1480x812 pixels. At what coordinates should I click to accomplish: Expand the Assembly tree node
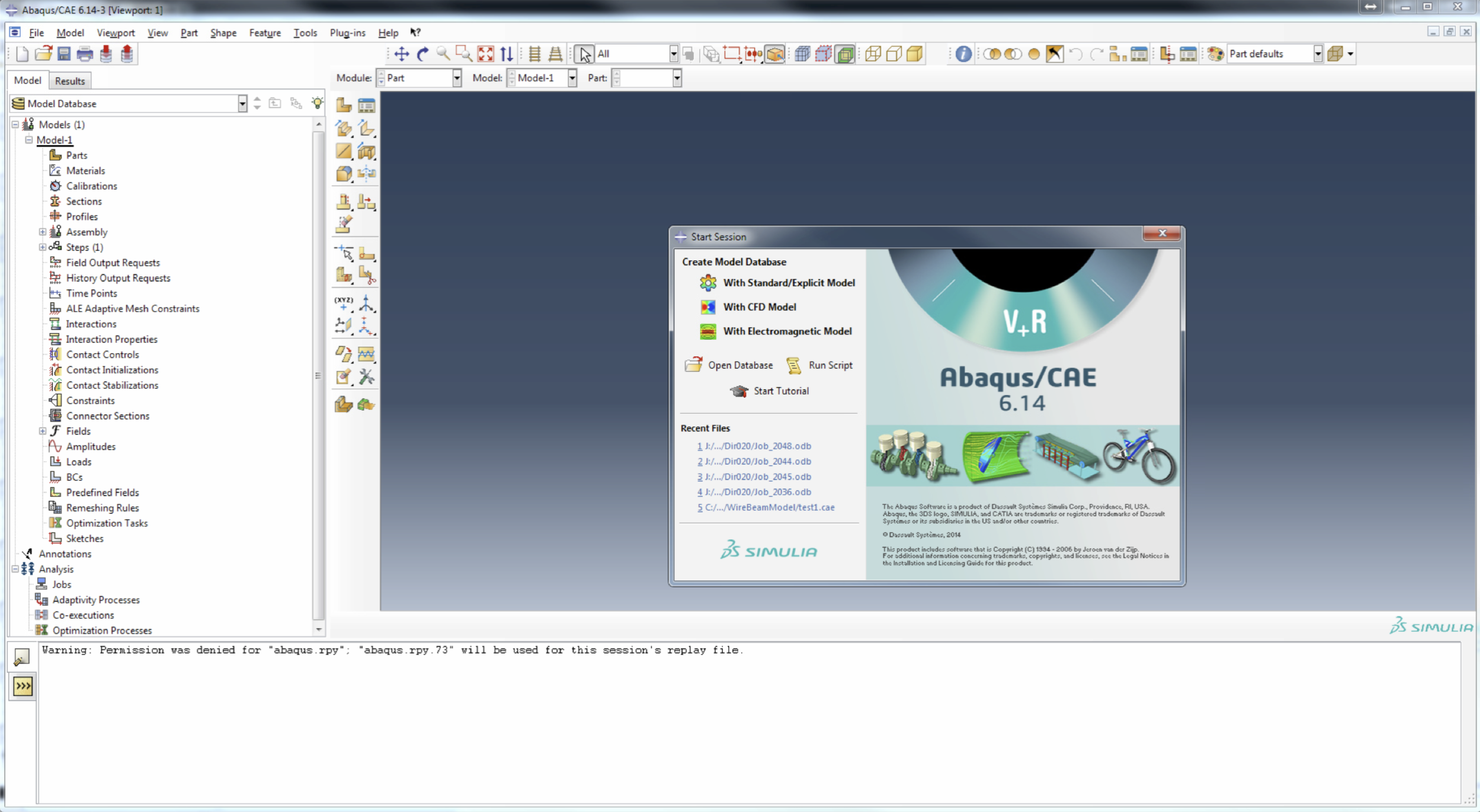tap(42, 232)
